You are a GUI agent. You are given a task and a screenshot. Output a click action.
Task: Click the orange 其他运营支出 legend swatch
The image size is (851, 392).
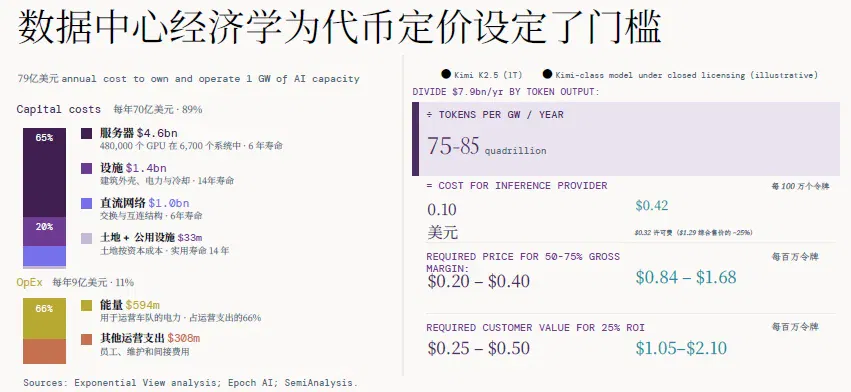(x=86, y=339)
